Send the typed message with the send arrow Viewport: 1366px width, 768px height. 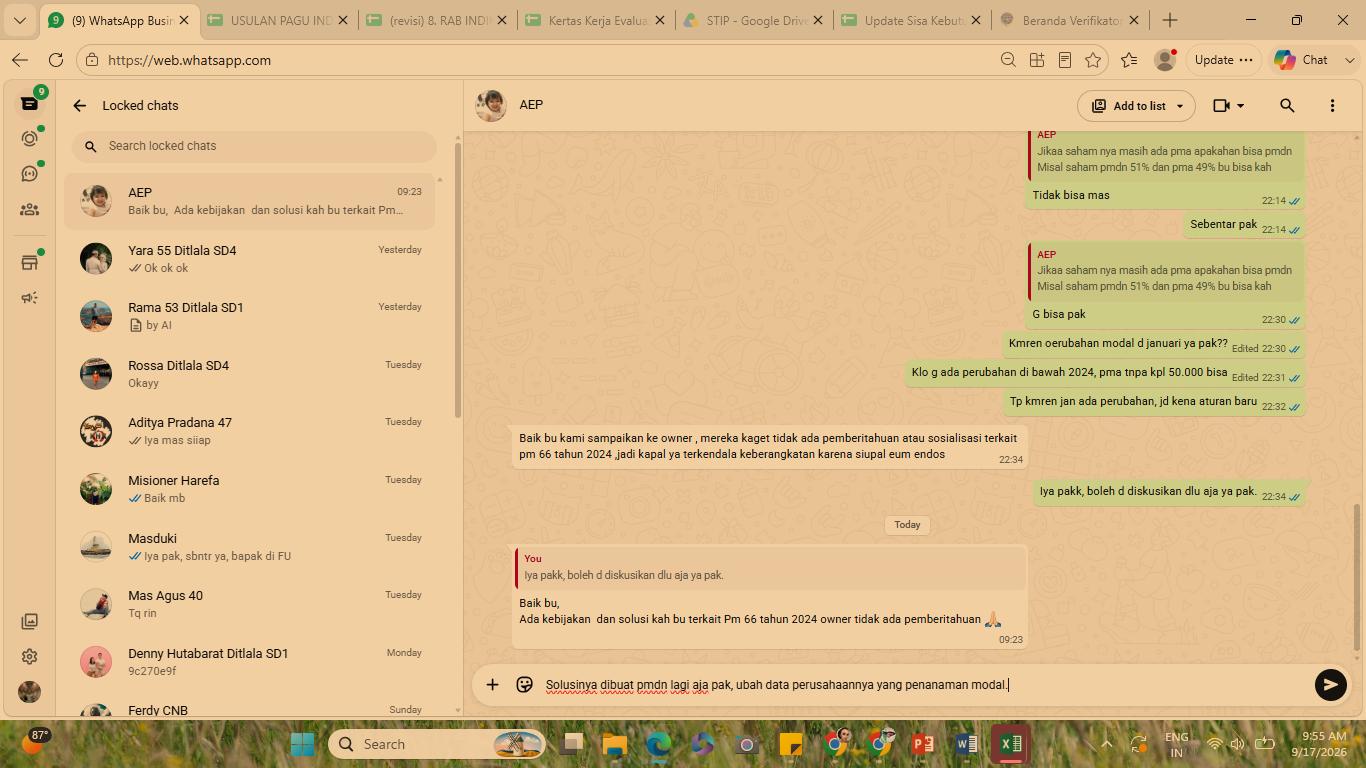click(1330, 685)
